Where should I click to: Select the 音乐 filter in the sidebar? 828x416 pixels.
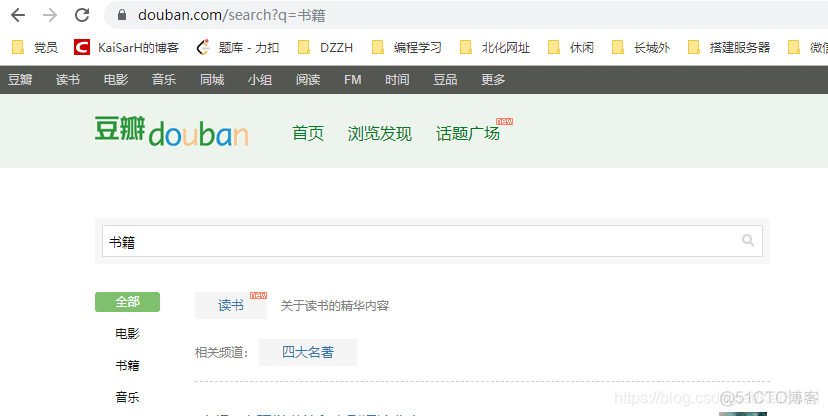point(127,397)
